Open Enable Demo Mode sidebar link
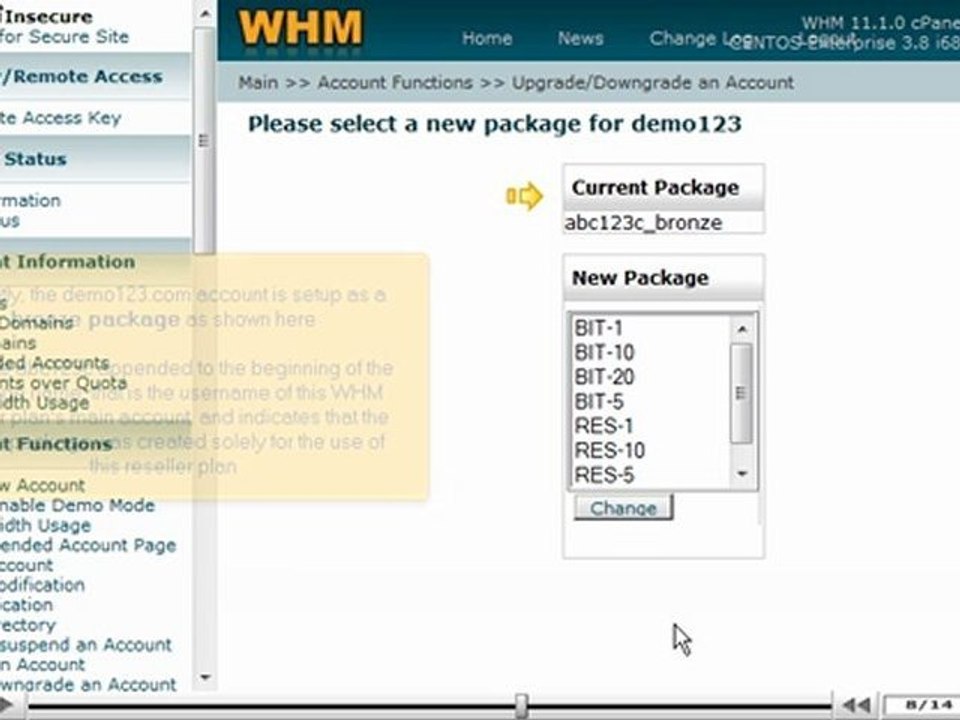Image resolution: width=960 pixels, height=720 pixels. coord(77,505)
